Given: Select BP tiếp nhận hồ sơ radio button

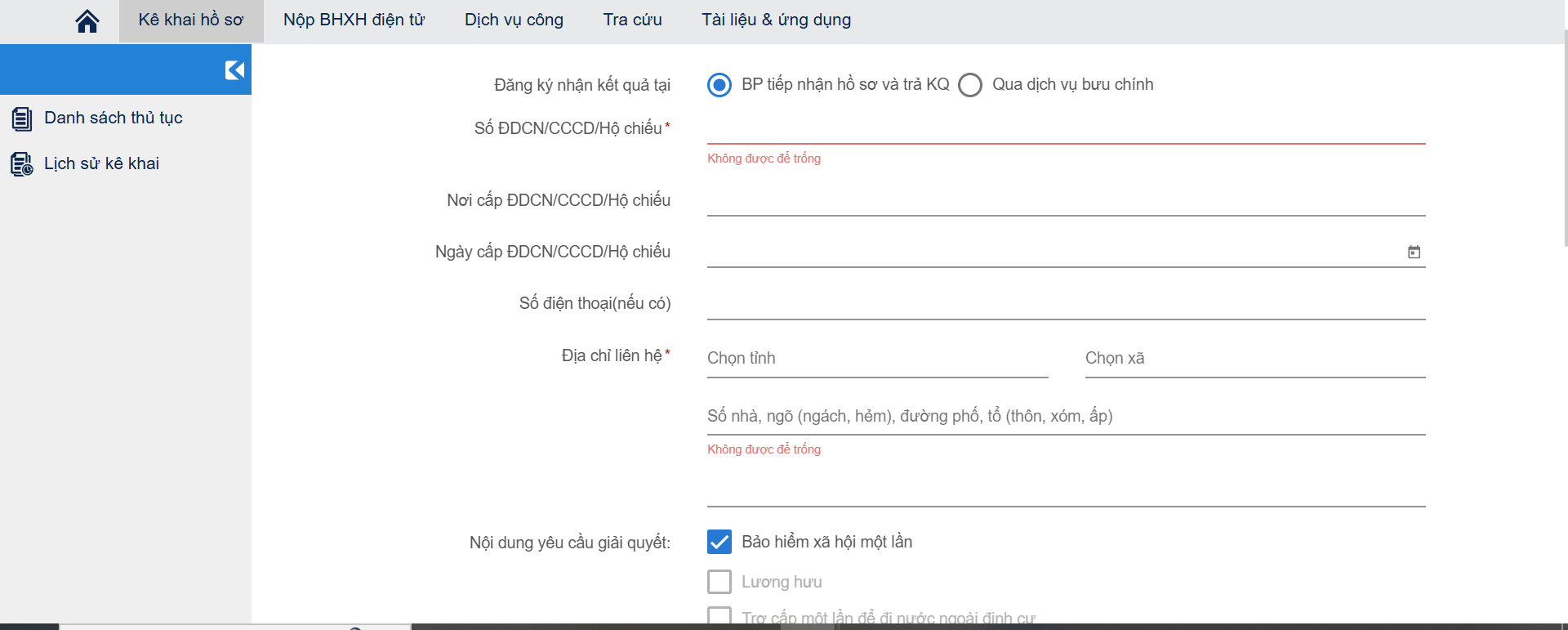Looking at the screenshot, I should coord(719,85).
